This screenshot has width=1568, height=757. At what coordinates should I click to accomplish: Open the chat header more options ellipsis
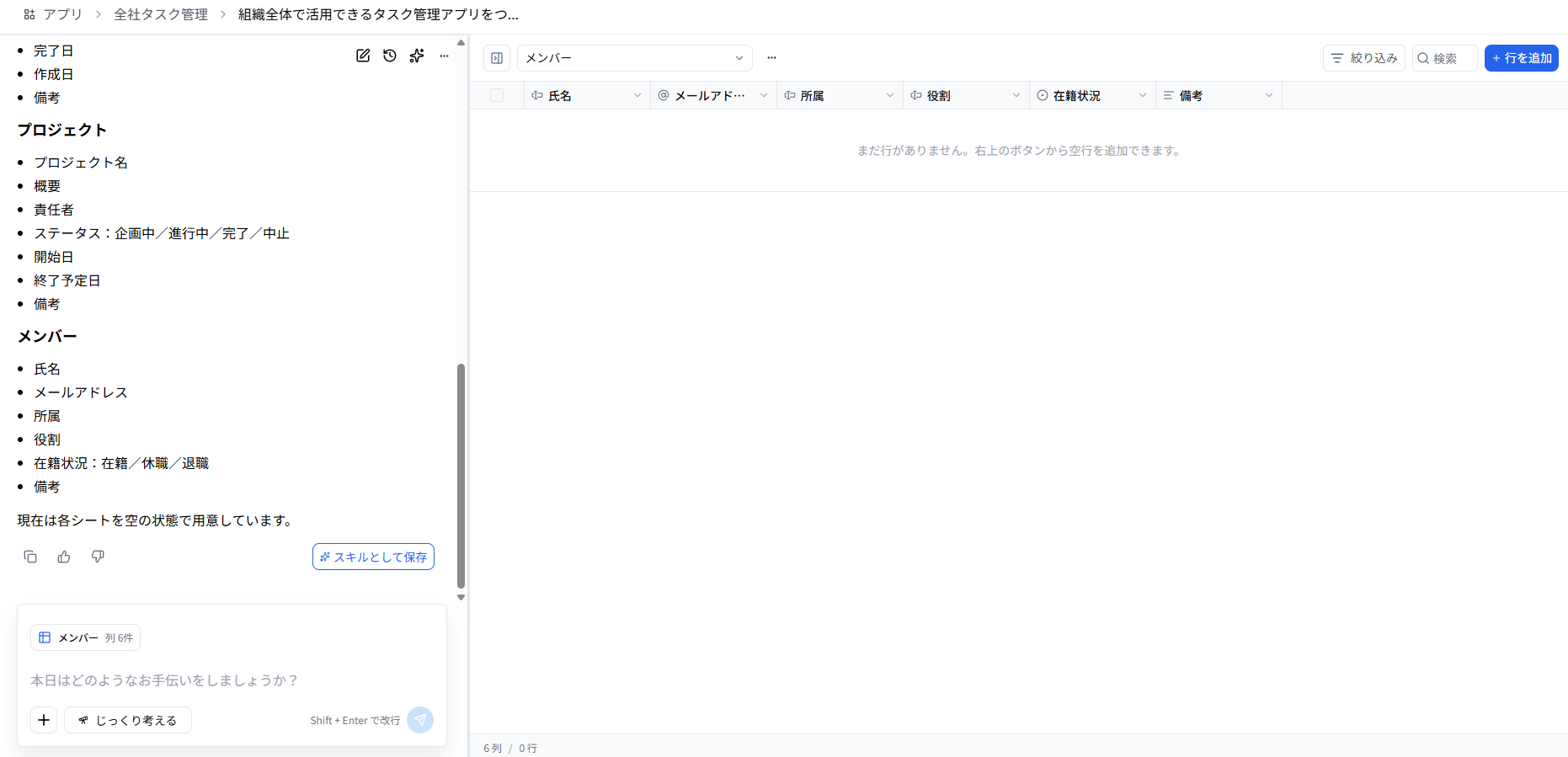(444, 56)
